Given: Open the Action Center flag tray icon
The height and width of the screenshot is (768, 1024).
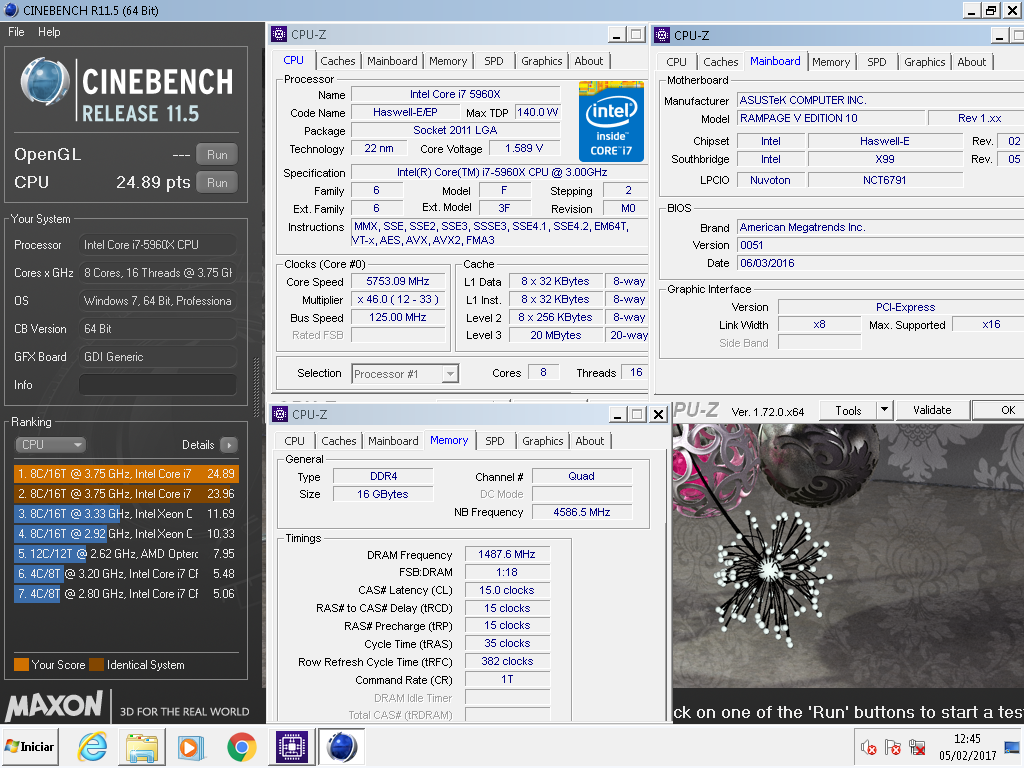Looking at the screenshot, I should click(x=893, y=747).
